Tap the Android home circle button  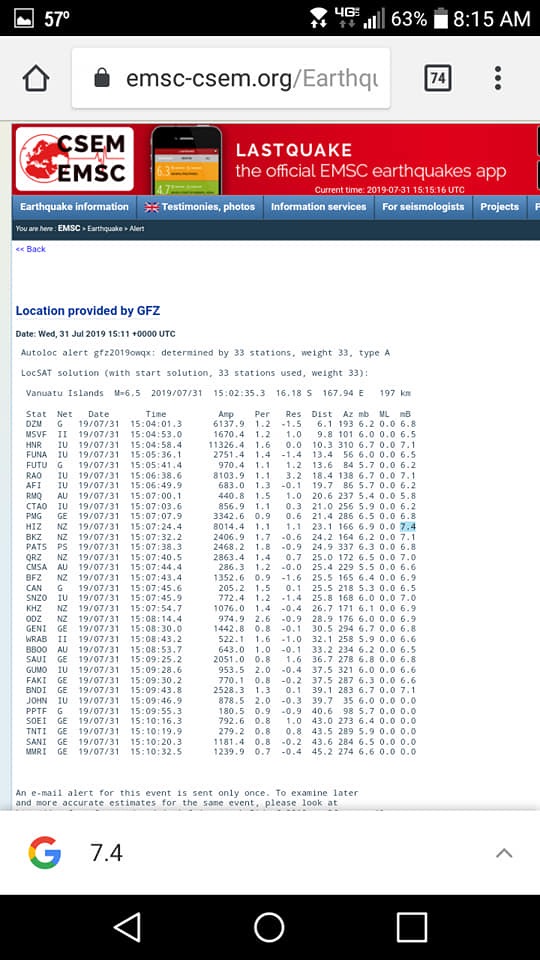[x=269, y=927]
